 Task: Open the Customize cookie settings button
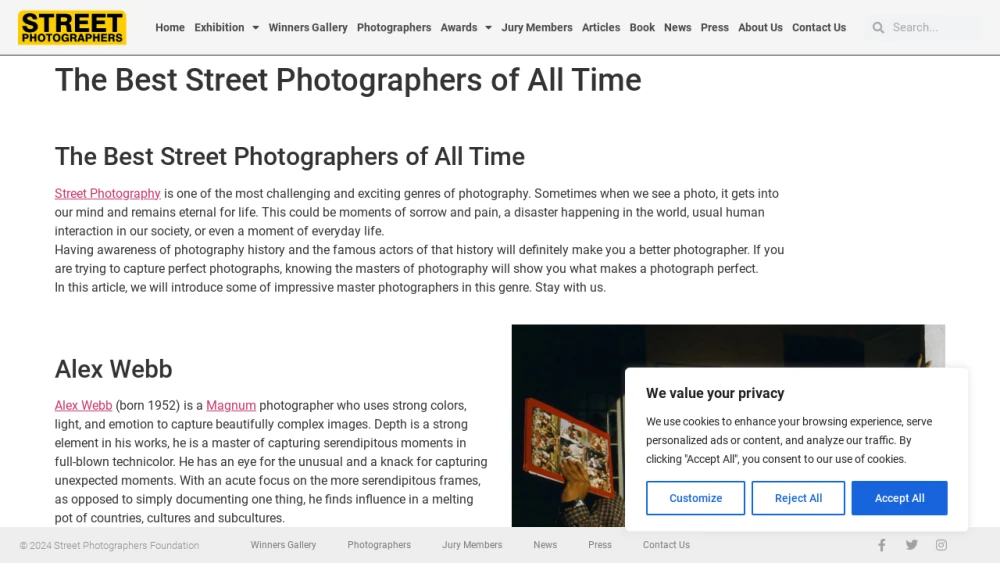click(x=695, y=498)
